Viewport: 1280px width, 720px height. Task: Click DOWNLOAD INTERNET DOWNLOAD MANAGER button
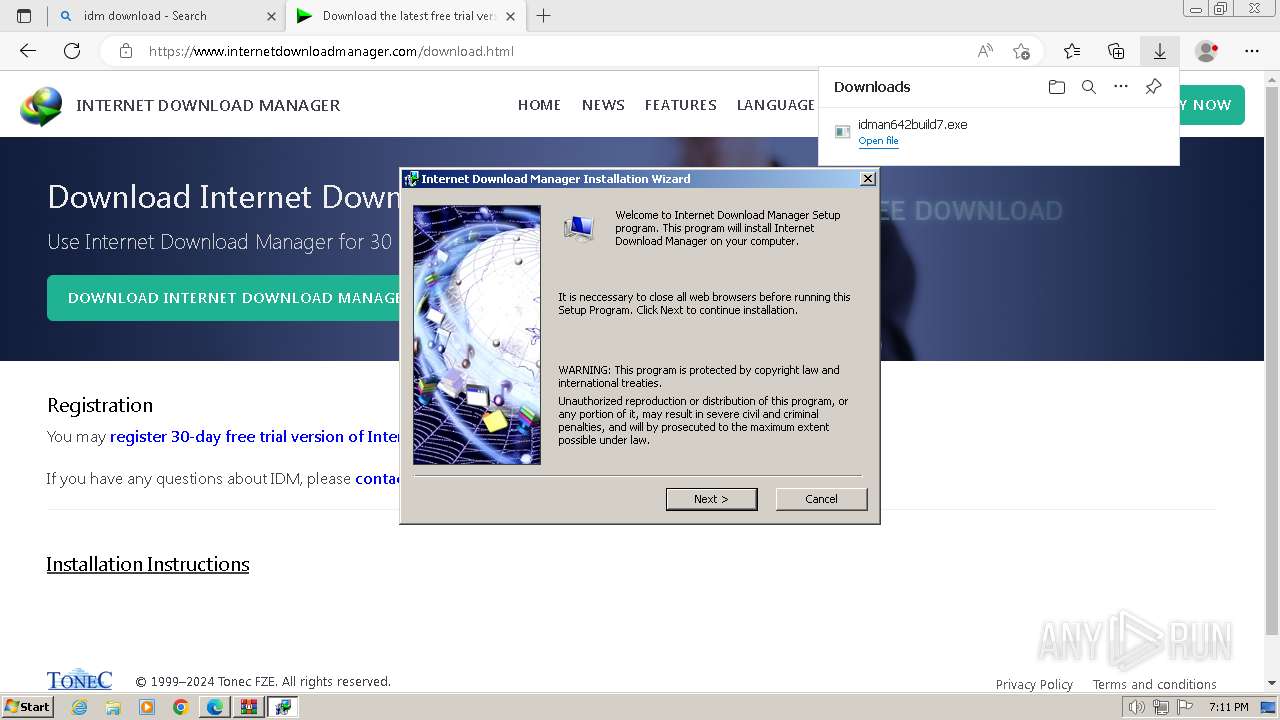click(x=224, y=298)
